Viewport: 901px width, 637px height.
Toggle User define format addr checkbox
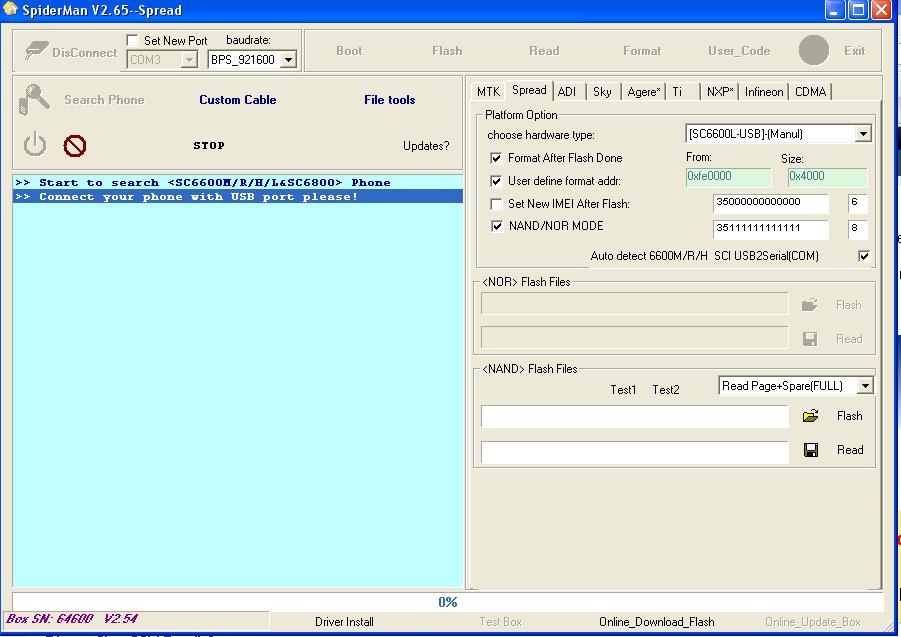[x=496, y=181]
